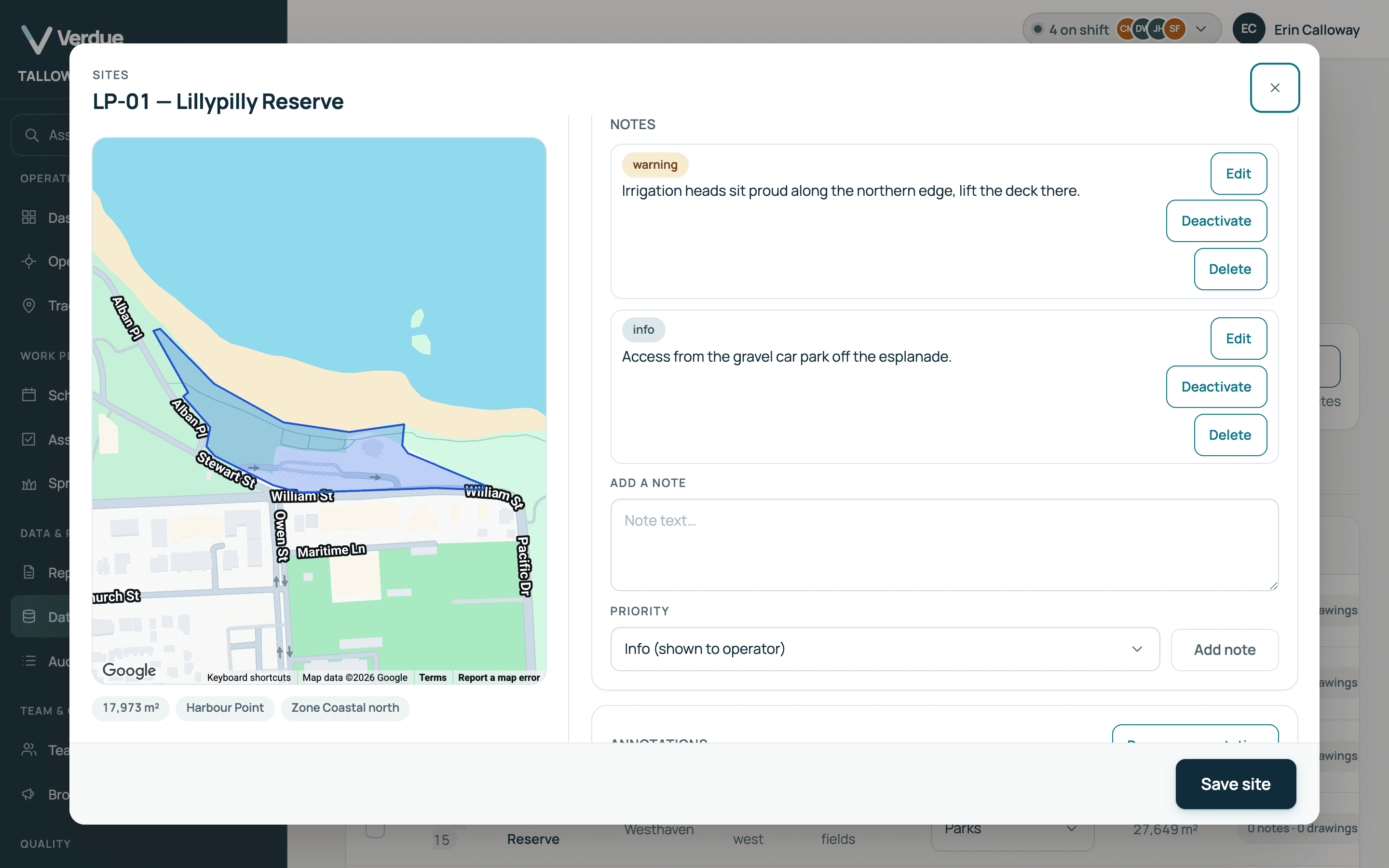Click the info priority badge
The image size is (1389, 868).
coord(643,329)
